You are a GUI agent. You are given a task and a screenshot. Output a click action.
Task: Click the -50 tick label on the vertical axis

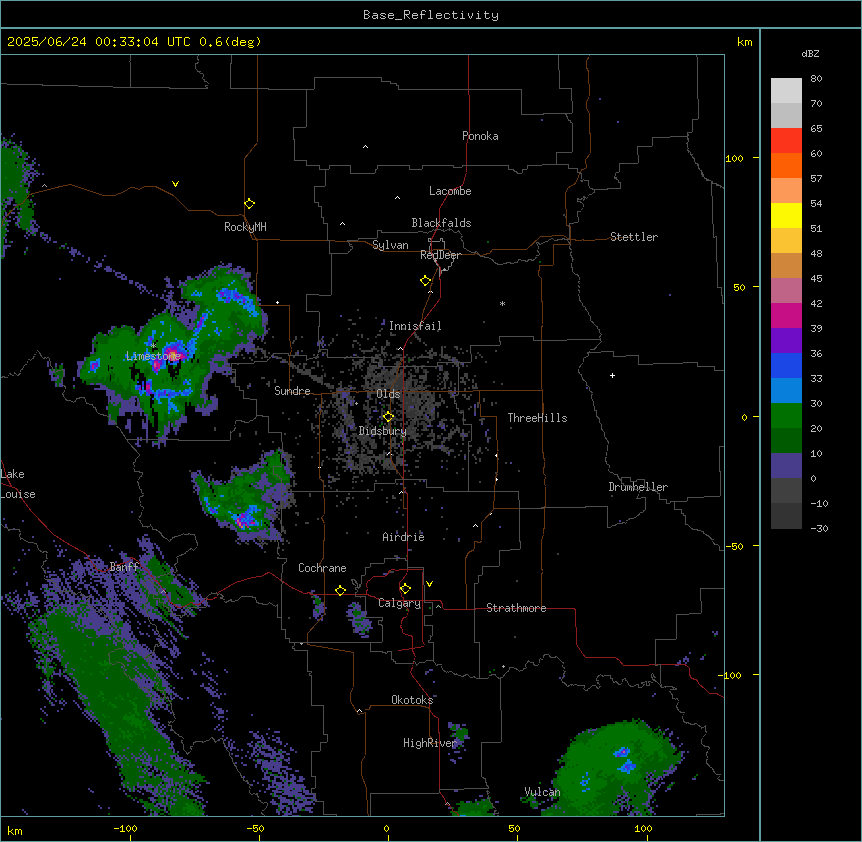[x=734, y=546]
